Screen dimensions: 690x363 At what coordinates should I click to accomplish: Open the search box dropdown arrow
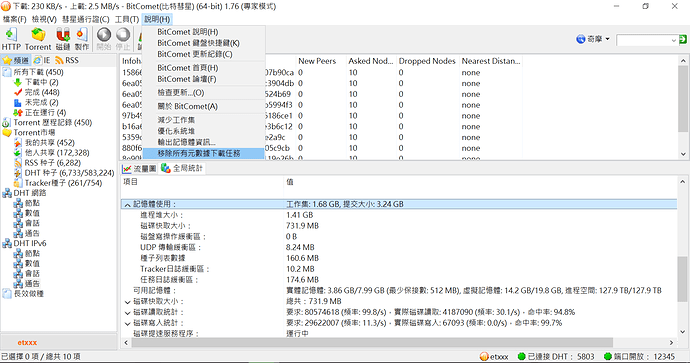pyautogui.click(x=674, y=40)
